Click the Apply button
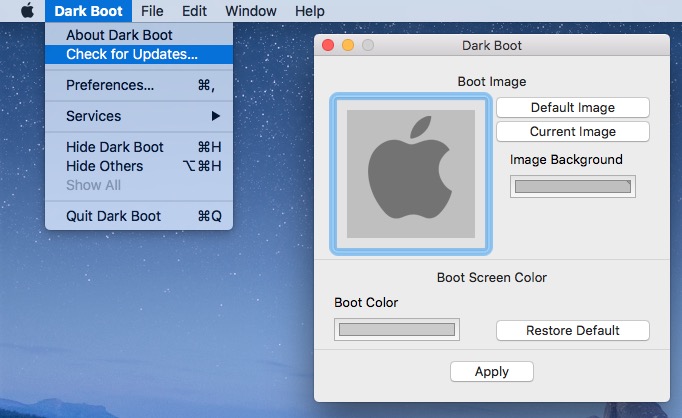The width and height of the screenshot is (682, 418). click(x=492, y=371)
